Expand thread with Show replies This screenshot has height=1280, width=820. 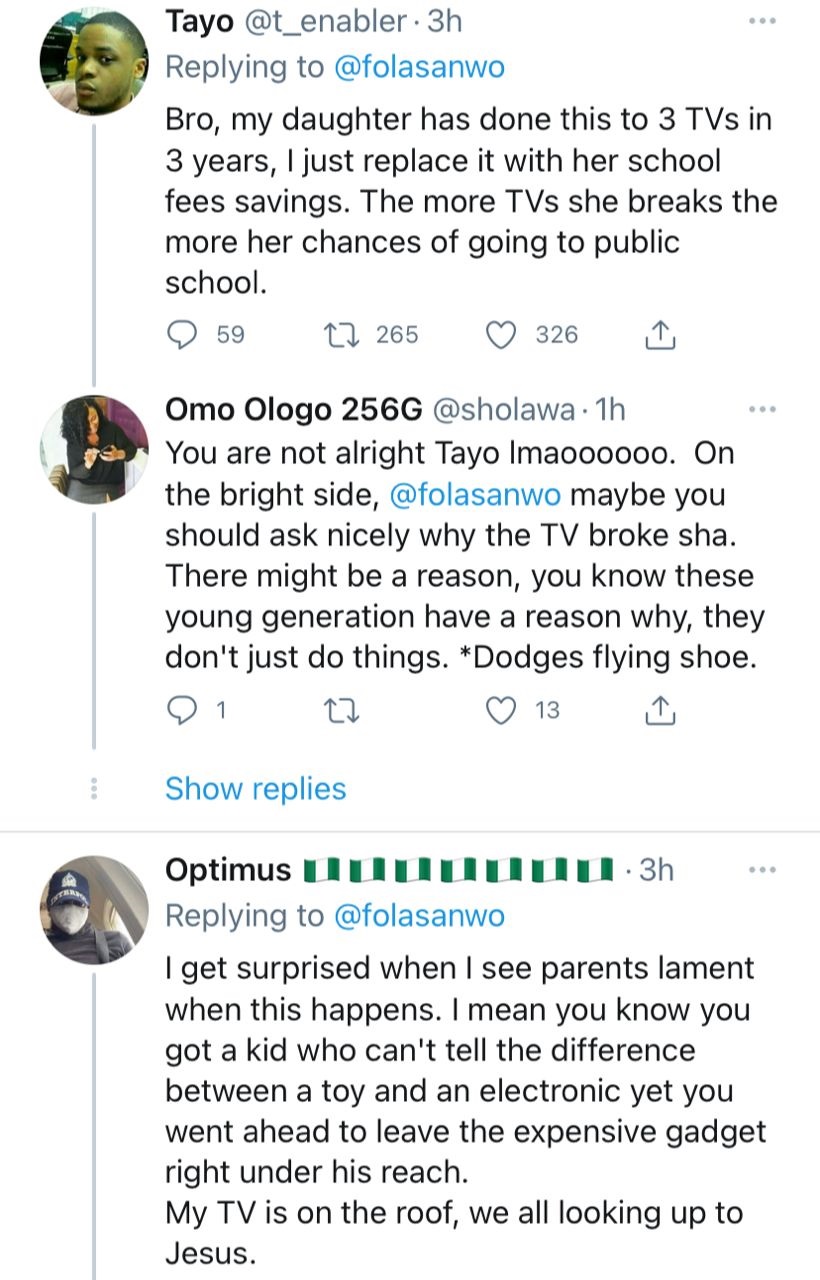255,789
